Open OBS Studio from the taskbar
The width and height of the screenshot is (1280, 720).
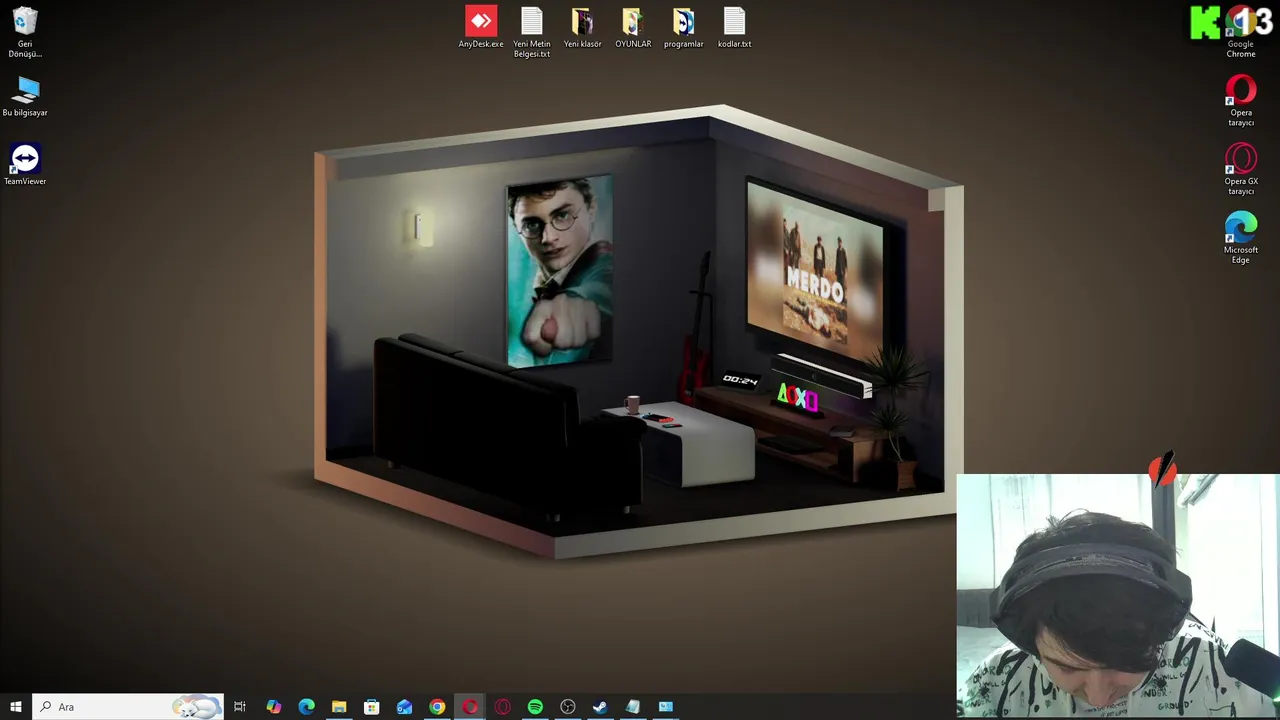(568, 707)
